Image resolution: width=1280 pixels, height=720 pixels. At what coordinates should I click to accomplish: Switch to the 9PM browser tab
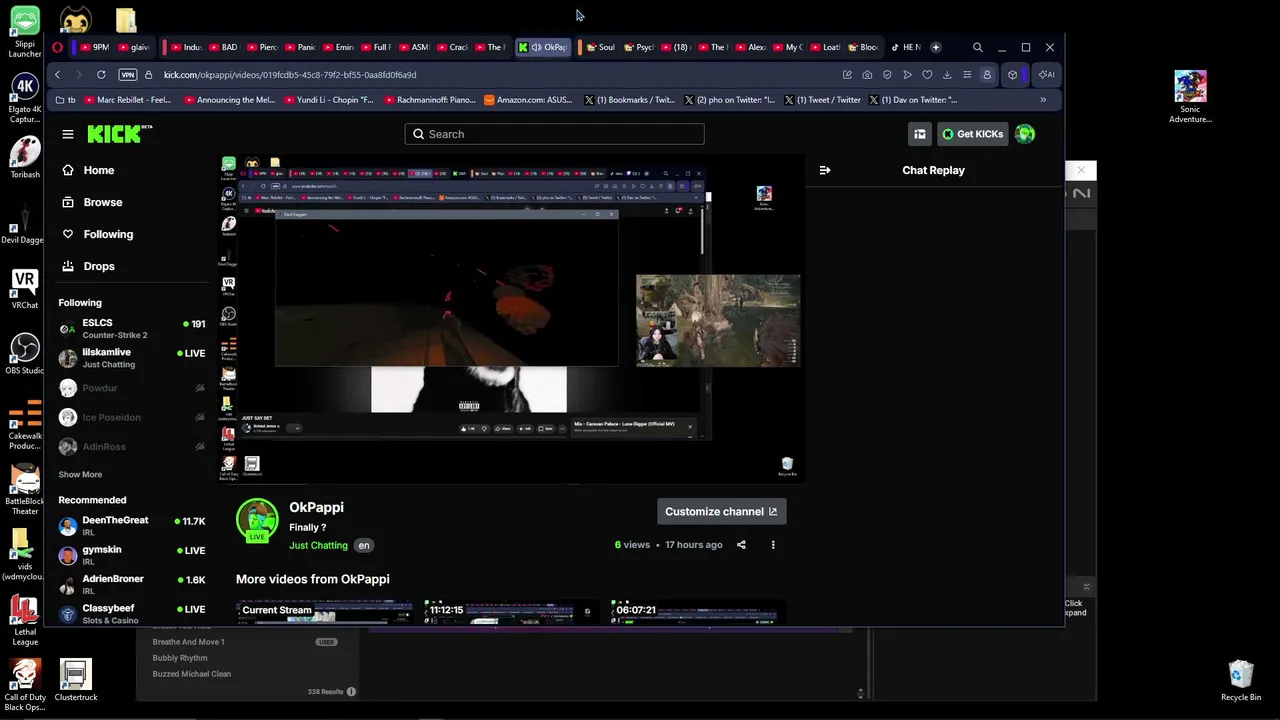pyautogui.click(x=95, y=47)
